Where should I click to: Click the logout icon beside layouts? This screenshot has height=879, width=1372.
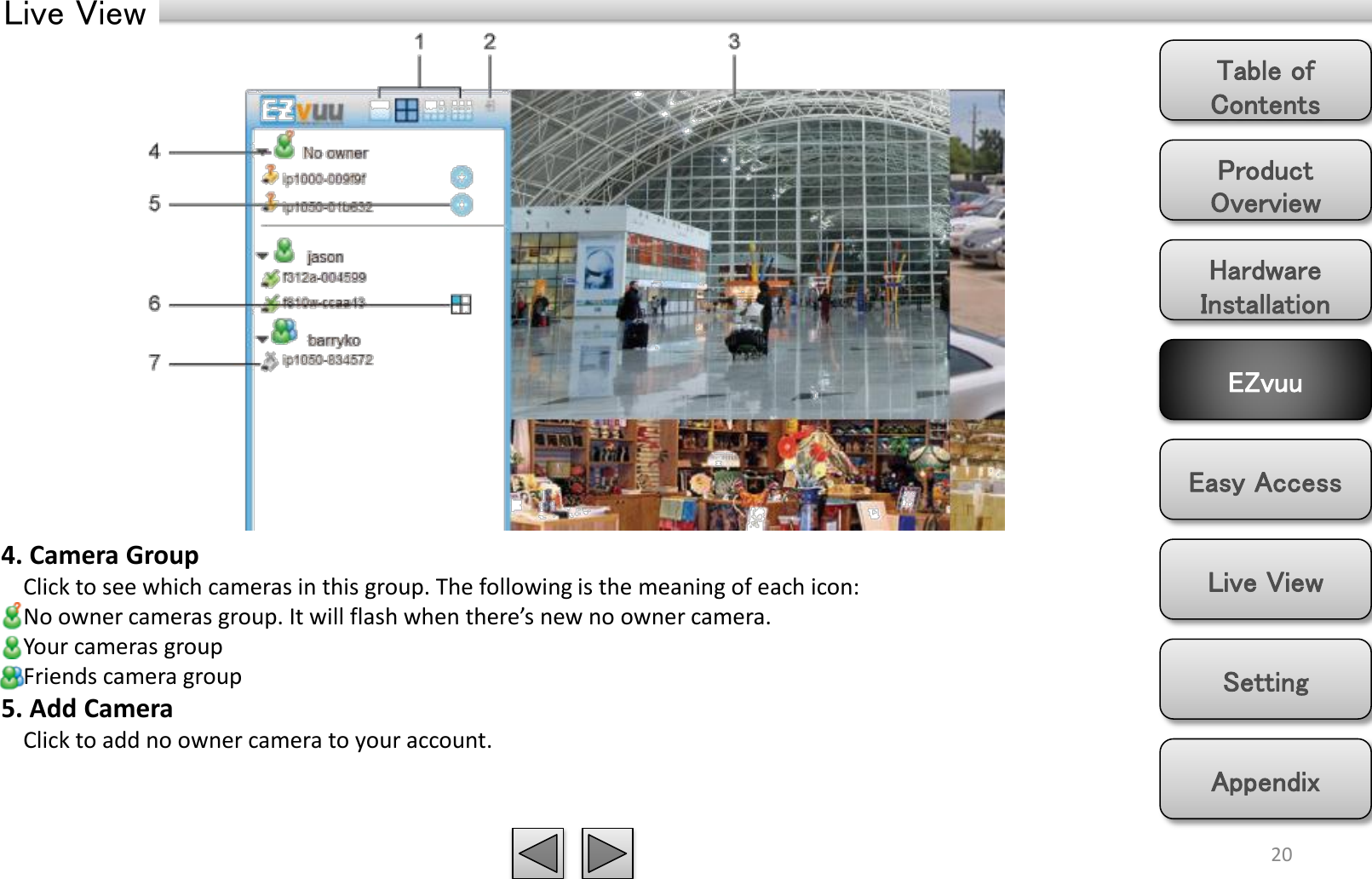(x=491, y=106)
